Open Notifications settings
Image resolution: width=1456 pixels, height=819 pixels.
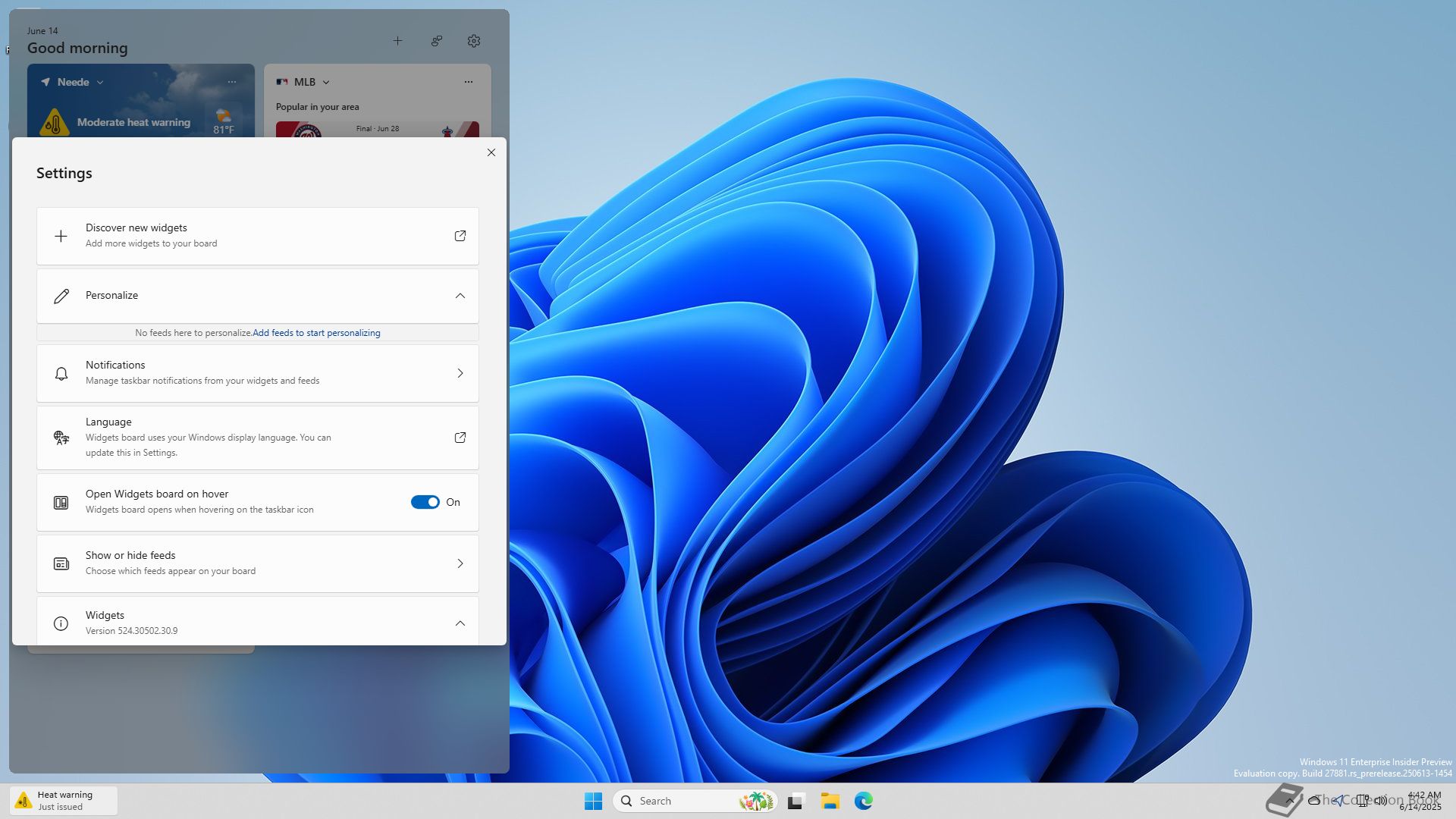click(x=258, y=373)
